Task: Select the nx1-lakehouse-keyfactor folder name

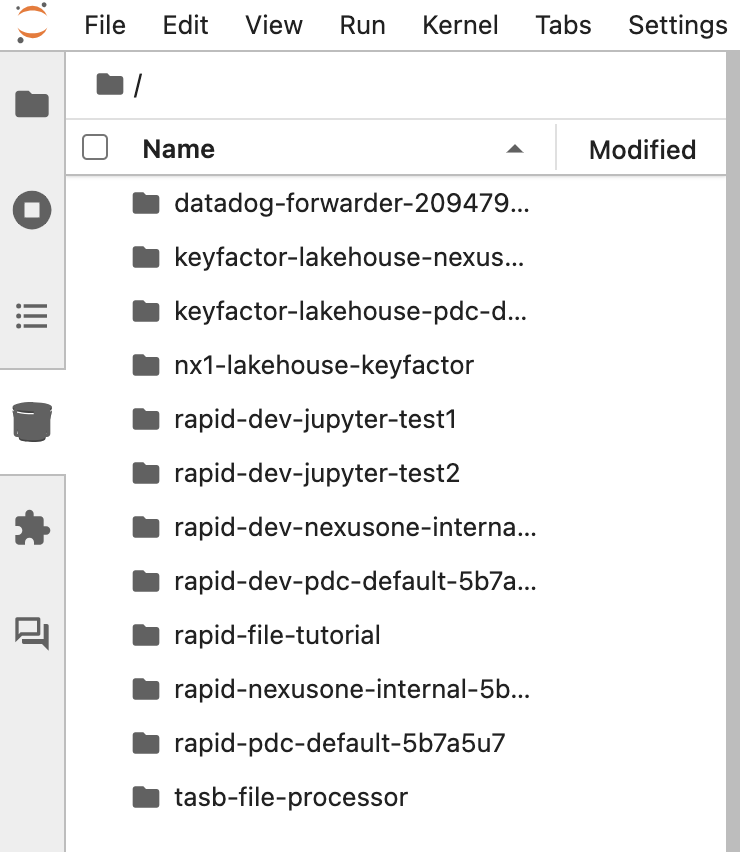Action: coord(324,365)
